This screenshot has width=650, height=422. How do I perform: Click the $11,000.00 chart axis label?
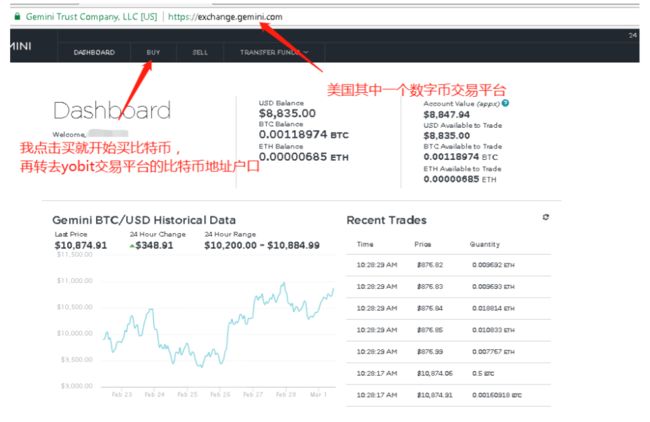click(x=75, y=281)
